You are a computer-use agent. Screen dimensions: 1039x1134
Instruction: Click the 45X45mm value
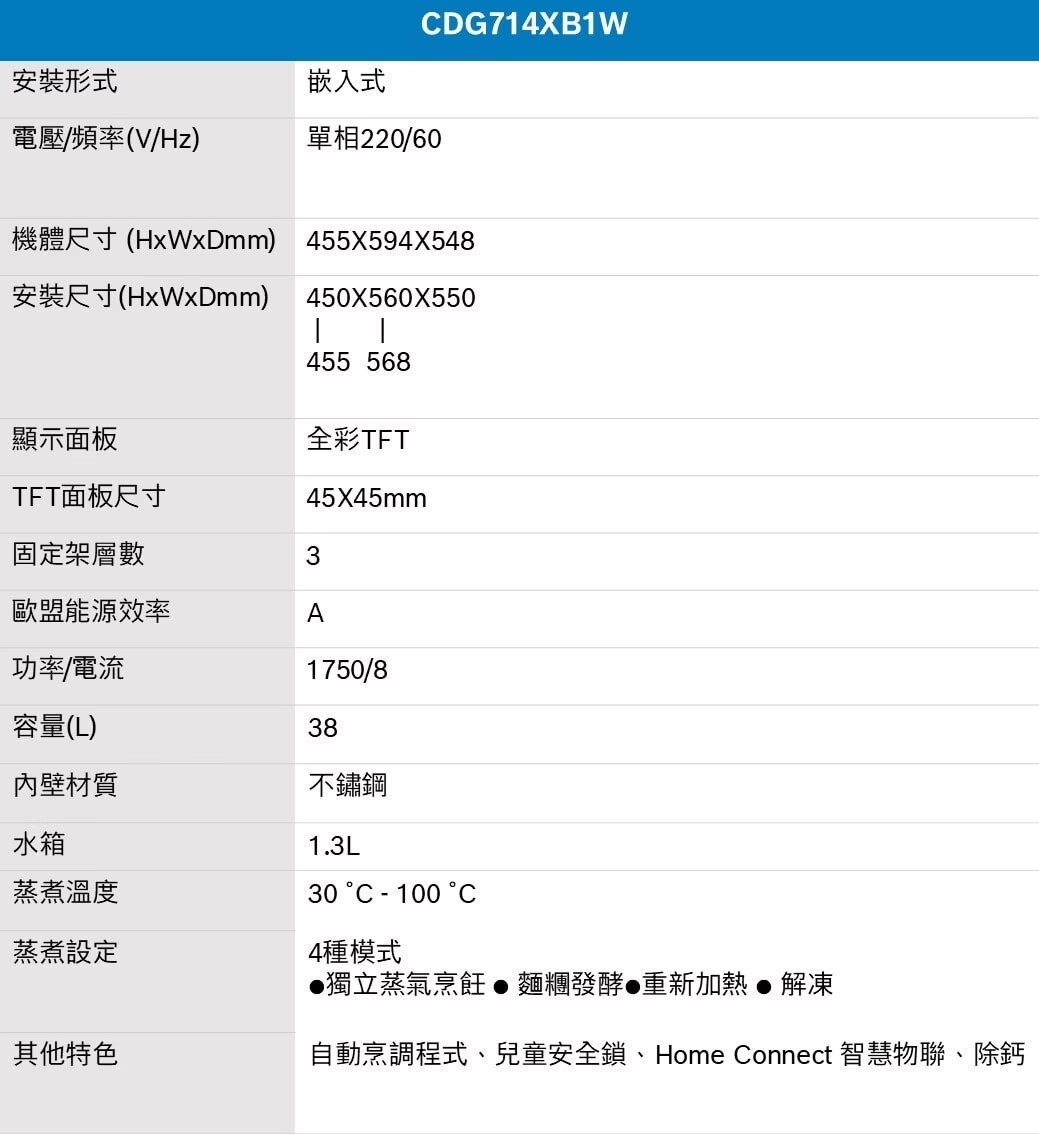tap(367, 498)
